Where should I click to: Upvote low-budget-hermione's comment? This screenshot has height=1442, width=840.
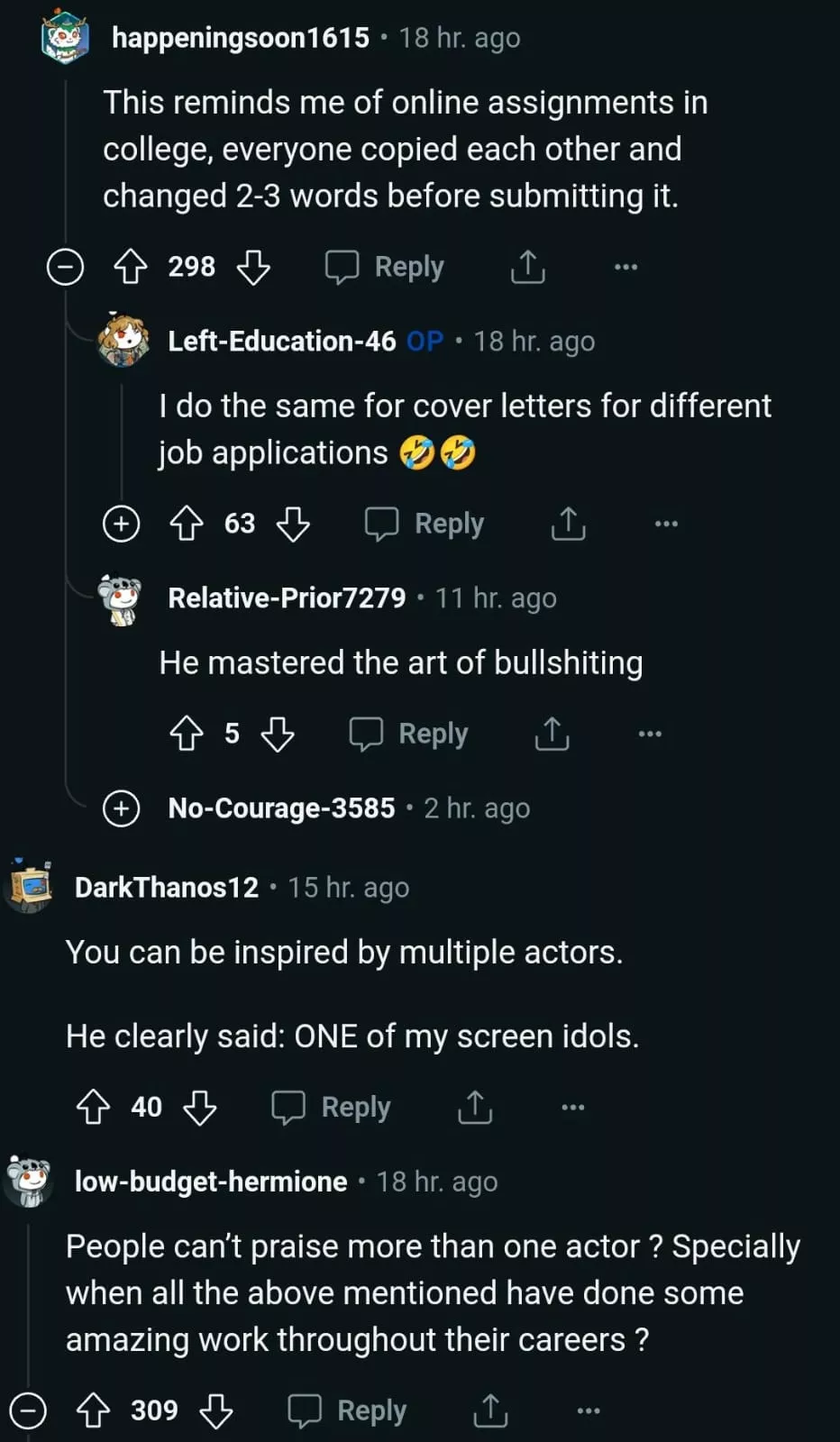[x=94, y=1410]
